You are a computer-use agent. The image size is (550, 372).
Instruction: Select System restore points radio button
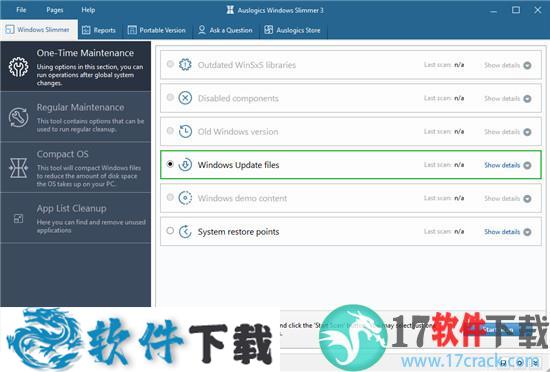pos(170,231)
